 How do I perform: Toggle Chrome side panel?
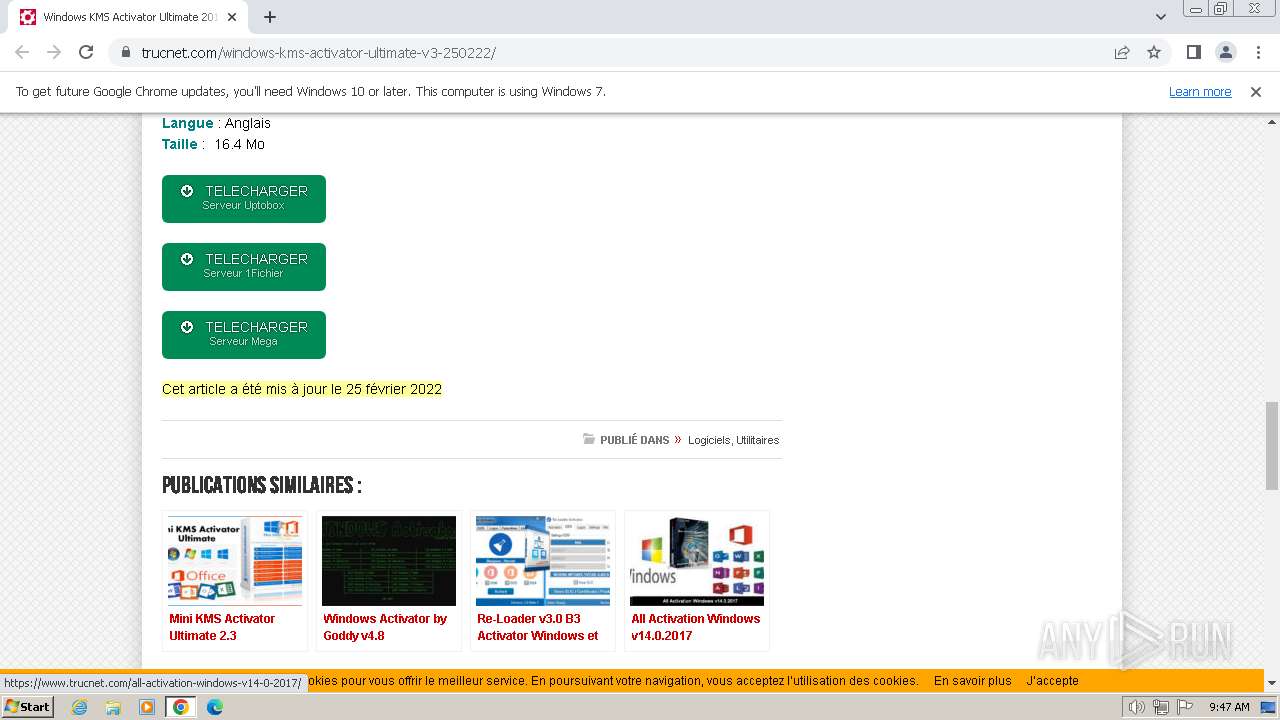(1193, 52)
